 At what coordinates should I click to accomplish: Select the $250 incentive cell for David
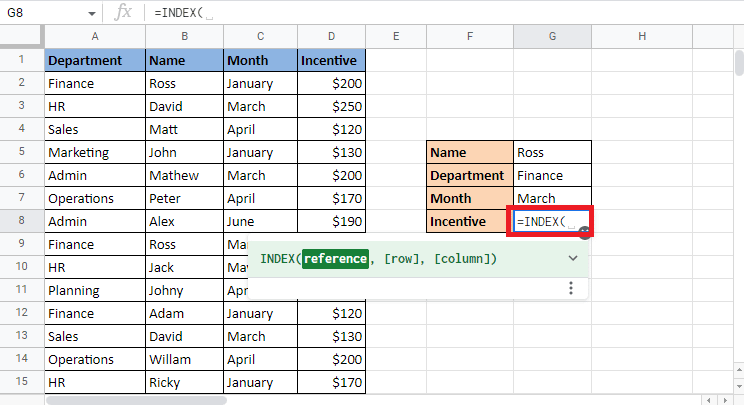pyautogui.click(x=331, y=106)
